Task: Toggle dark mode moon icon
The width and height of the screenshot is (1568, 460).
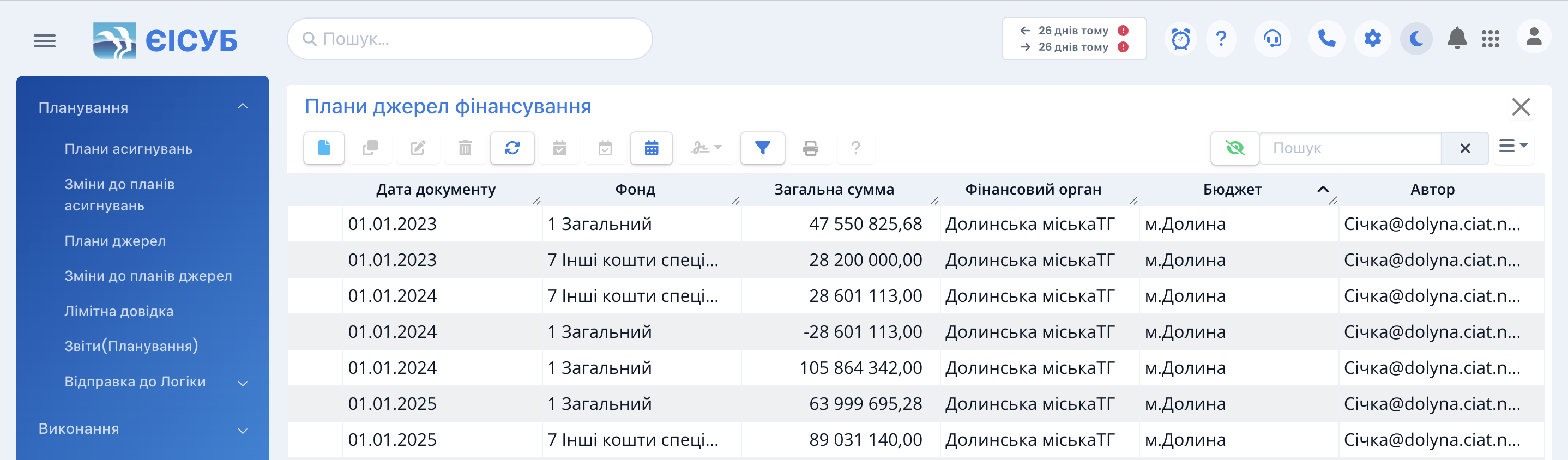Action: 1416,39
